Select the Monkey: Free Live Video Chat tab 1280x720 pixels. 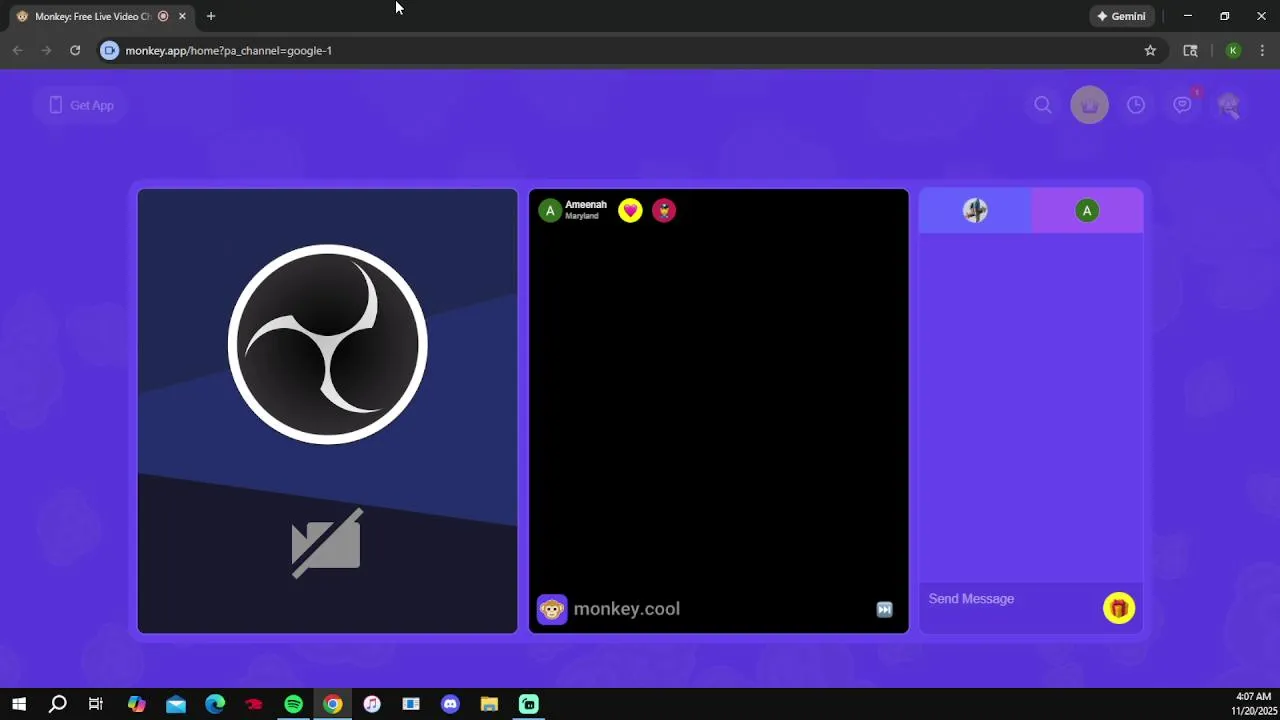point(92,16)
